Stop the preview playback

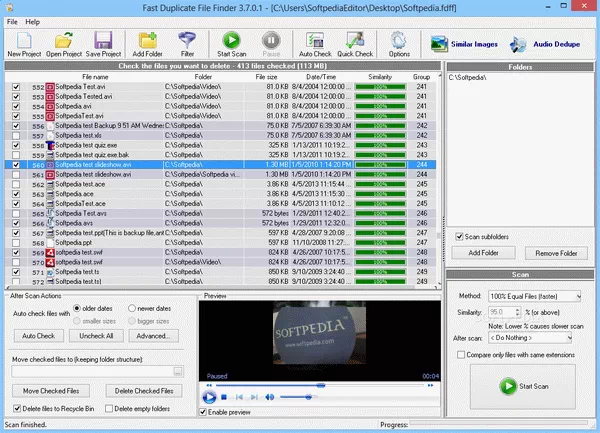tap(224, 397)
